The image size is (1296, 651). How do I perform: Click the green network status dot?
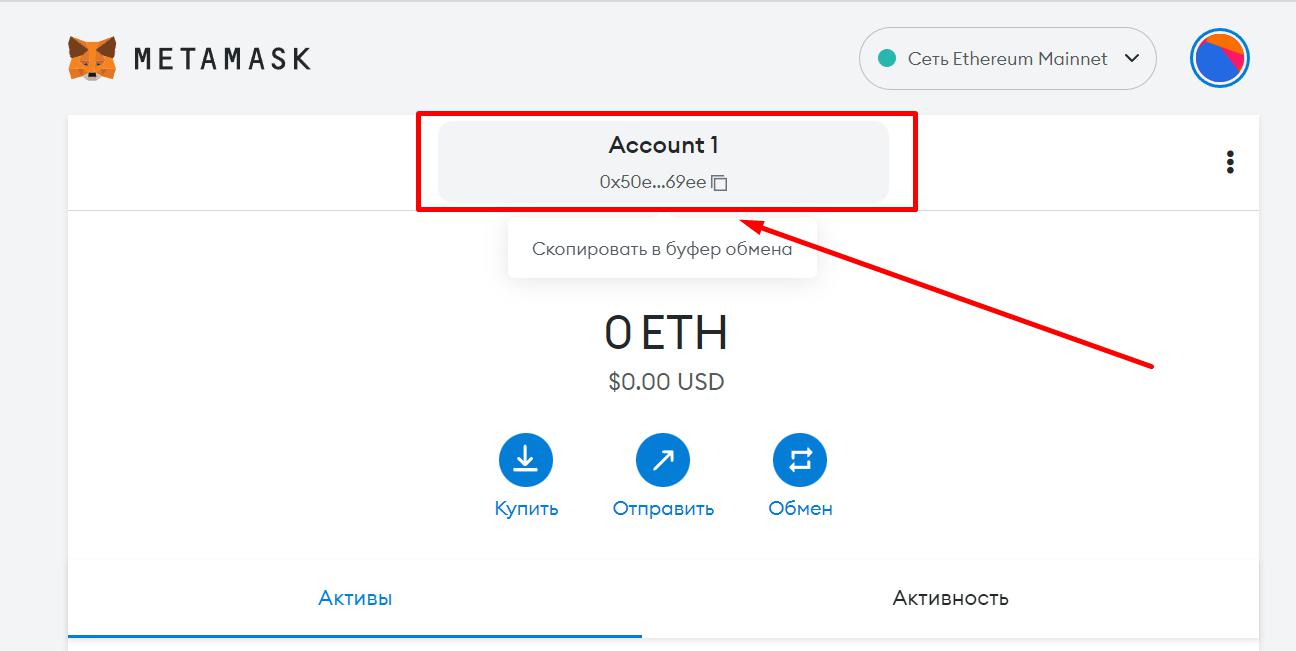[x=886, y=59]
